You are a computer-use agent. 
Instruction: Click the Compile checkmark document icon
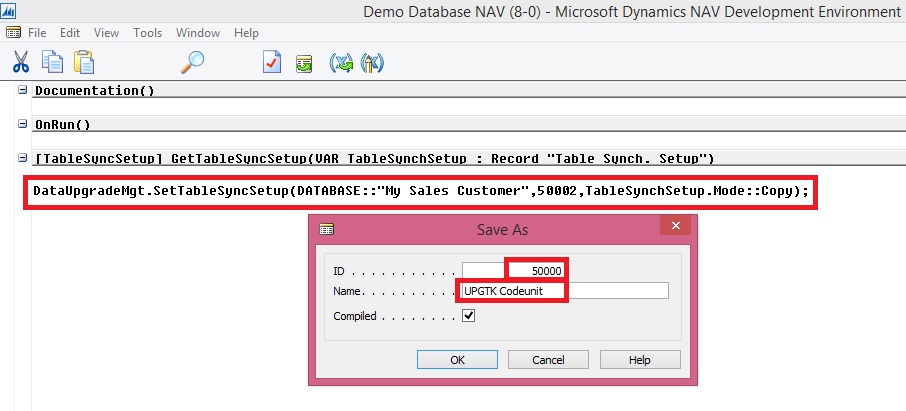[x=272, y=62]
